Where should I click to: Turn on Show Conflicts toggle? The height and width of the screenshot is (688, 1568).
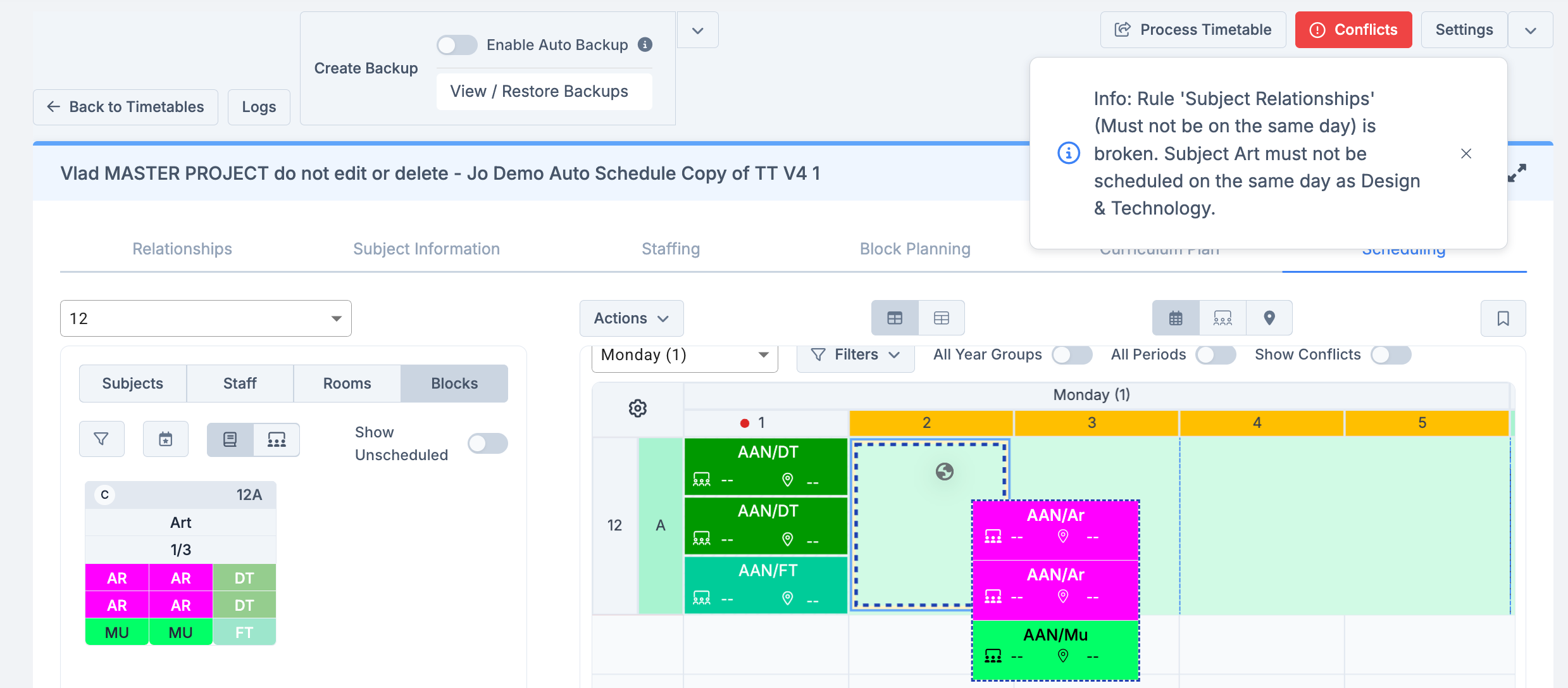click(1390, 354)
